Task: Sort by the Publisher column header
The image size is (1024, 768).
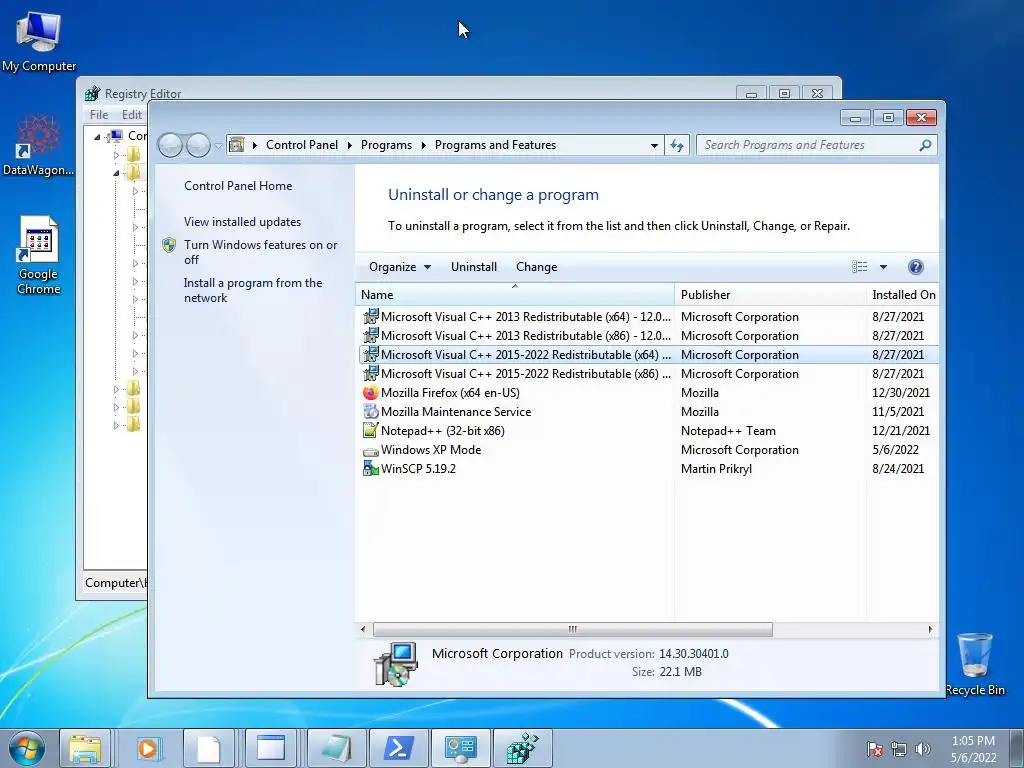Action: pyautogui.click(x=770, y=295)
